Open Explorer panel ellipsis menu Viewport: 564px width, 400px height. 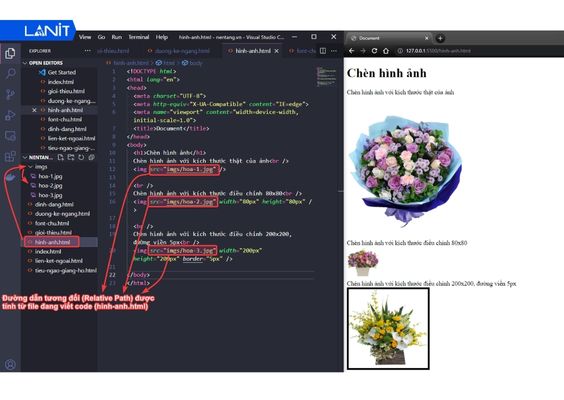87,51
